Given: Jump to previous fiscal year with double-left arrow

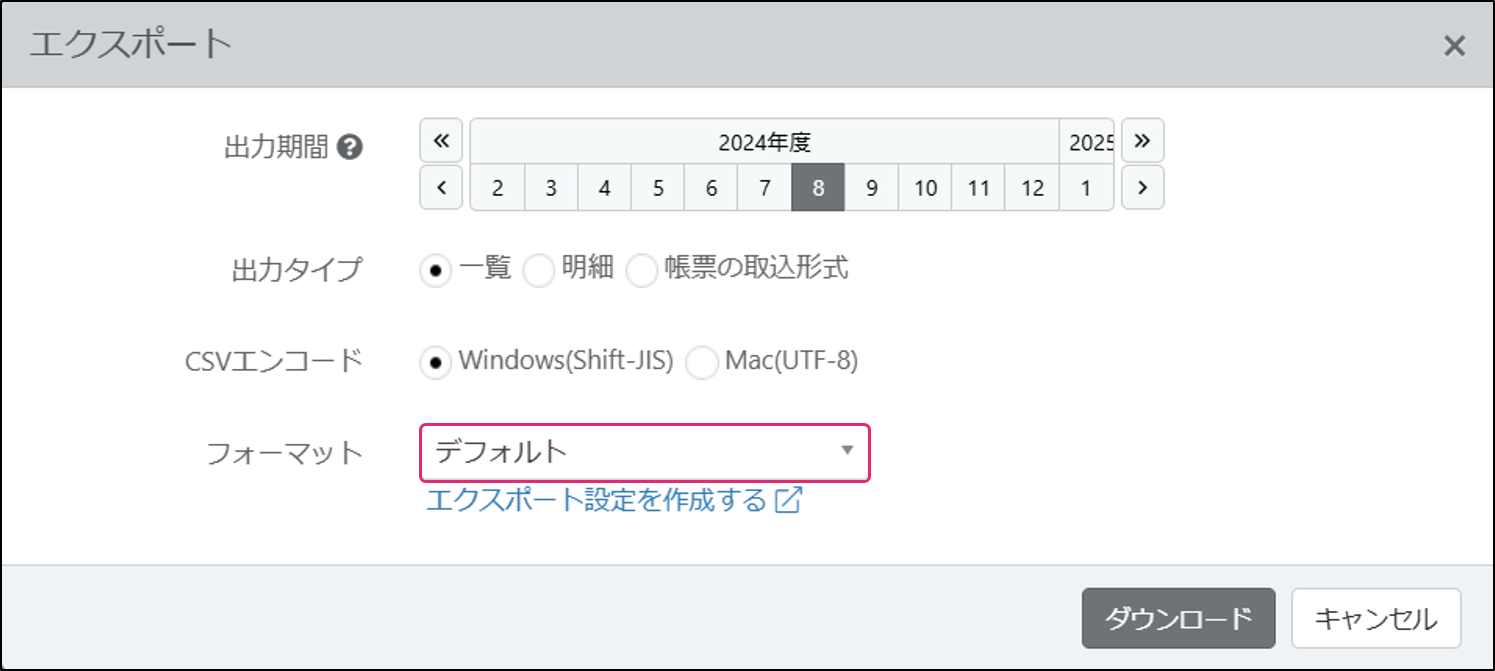Looking at the screenshot, I should click(441, 140).
